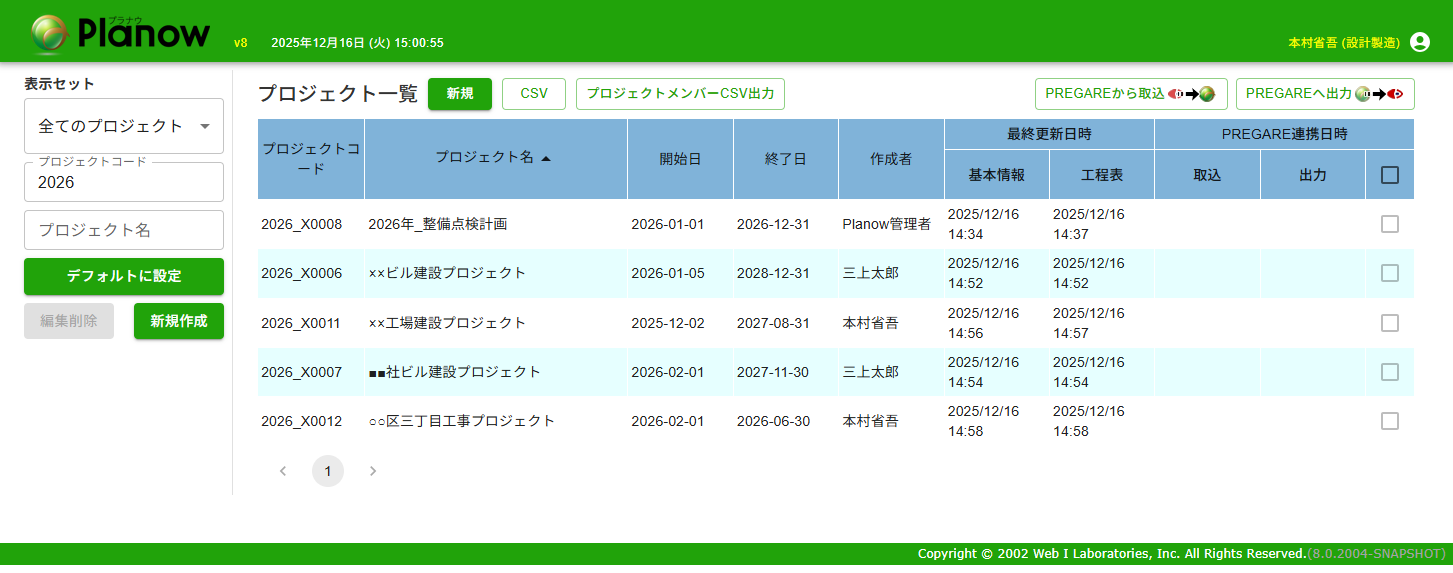1453x573 pixels.
Task: Select checkbox for ××工場建設プロジェクト row
Action: point(1389,323)
